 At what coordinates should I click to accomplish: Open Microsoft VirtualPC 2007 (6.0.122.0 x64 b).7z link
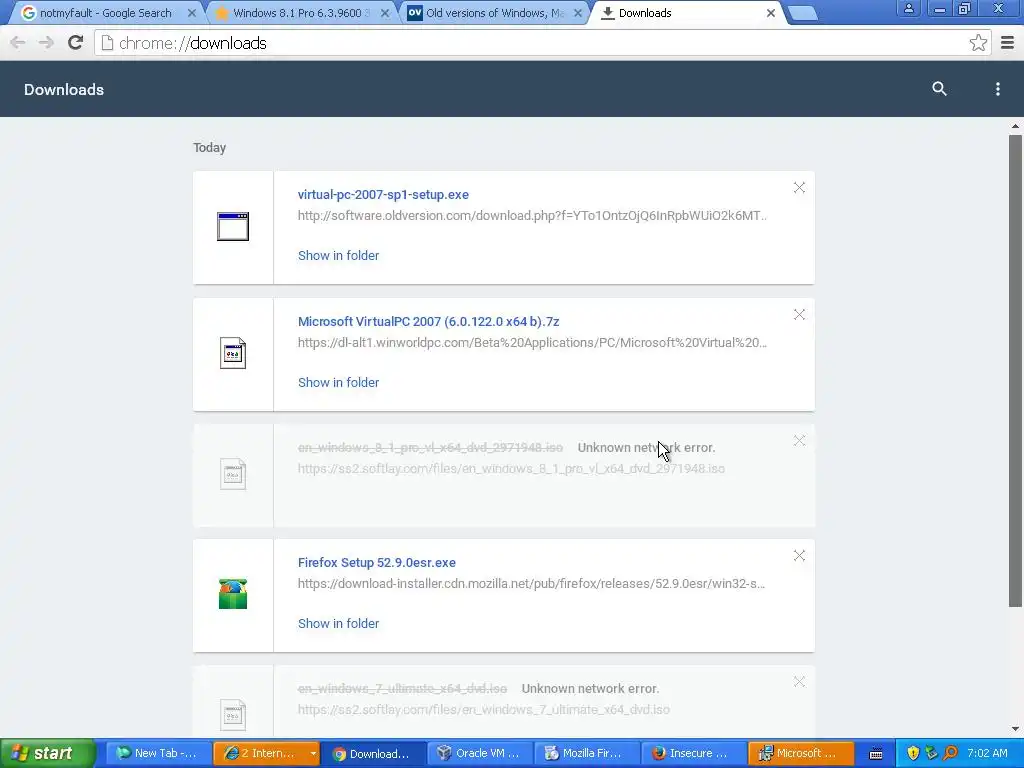click(428, 321)
